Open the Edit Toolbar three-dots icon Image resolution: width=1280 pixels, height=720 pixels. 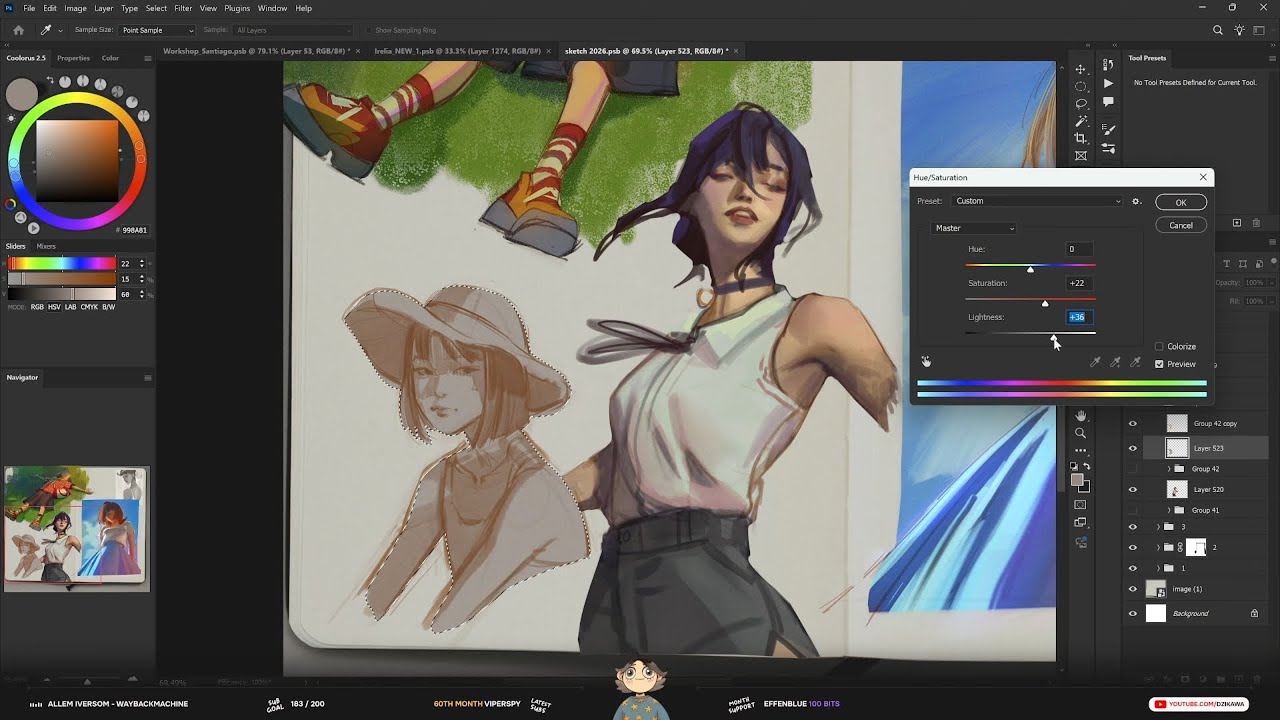(1080, 450)
